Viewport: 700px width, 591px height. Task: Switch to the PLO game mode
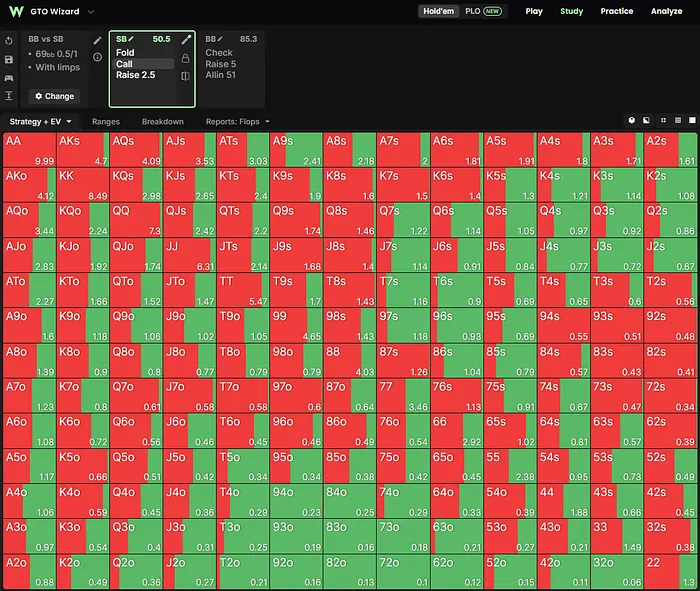[472, 11]
